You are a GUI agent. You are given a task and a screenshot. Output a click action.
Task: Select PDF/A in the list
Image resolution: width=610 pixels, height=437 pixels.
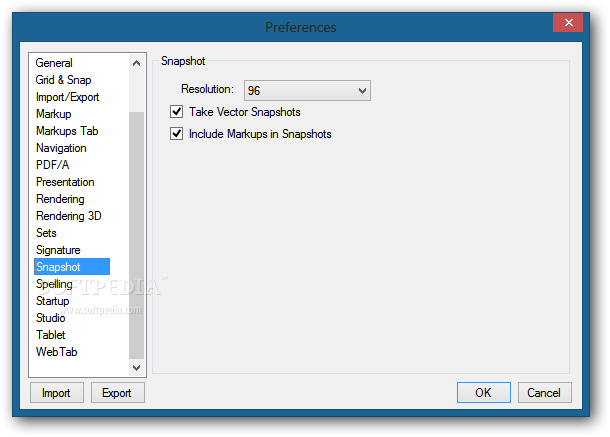(53, 165)
